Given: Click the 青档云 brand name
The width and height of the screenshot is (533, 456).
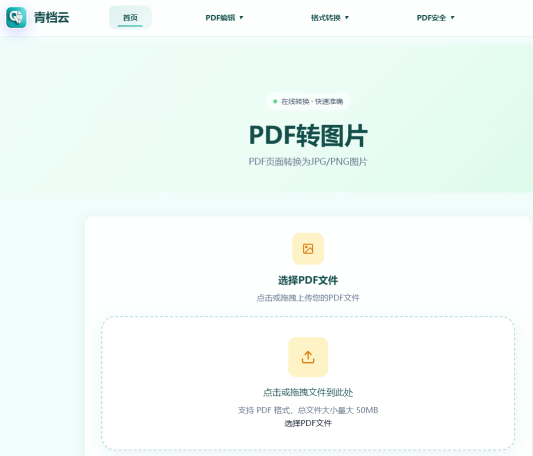Looking at the screenshot, I should (51, 17).
